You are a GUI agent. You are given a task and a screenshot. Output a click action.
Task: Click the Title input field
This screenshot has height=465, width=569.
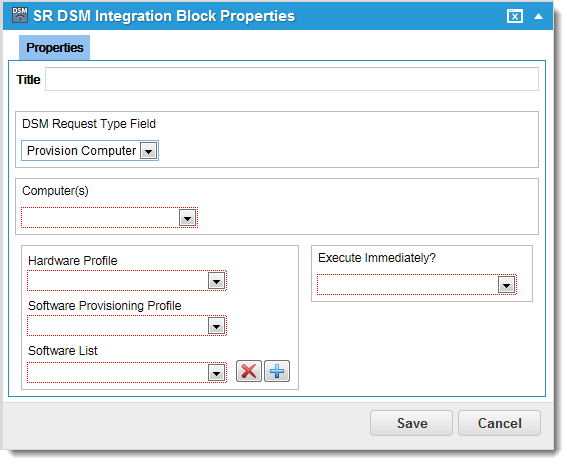point(292,79)
